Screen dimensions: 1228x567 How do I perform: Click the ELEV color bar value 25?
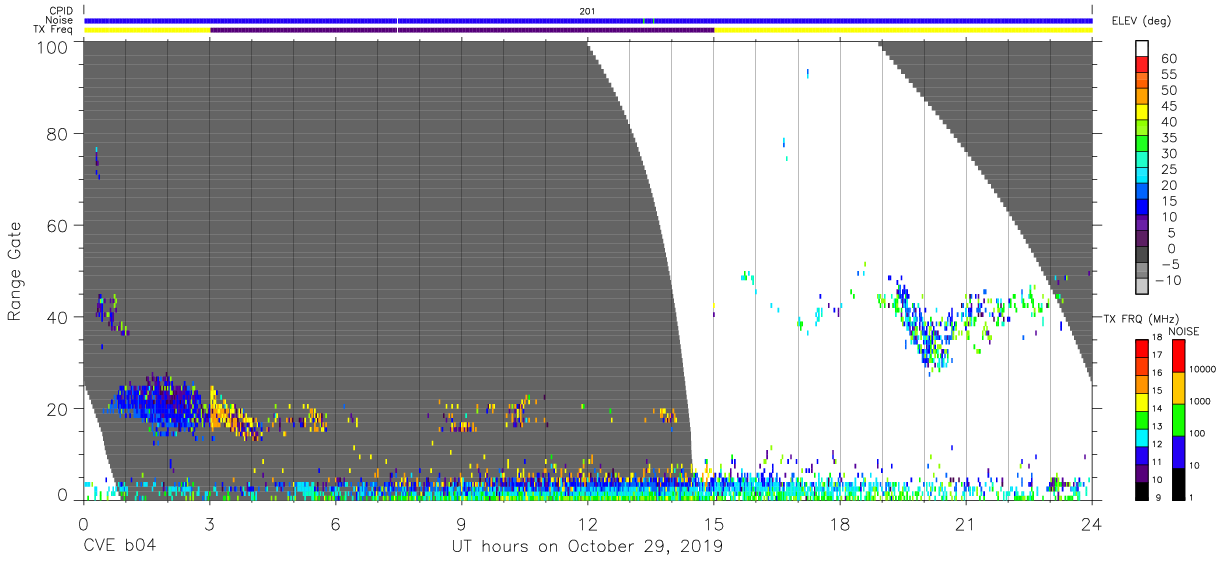pos(1169,170)
